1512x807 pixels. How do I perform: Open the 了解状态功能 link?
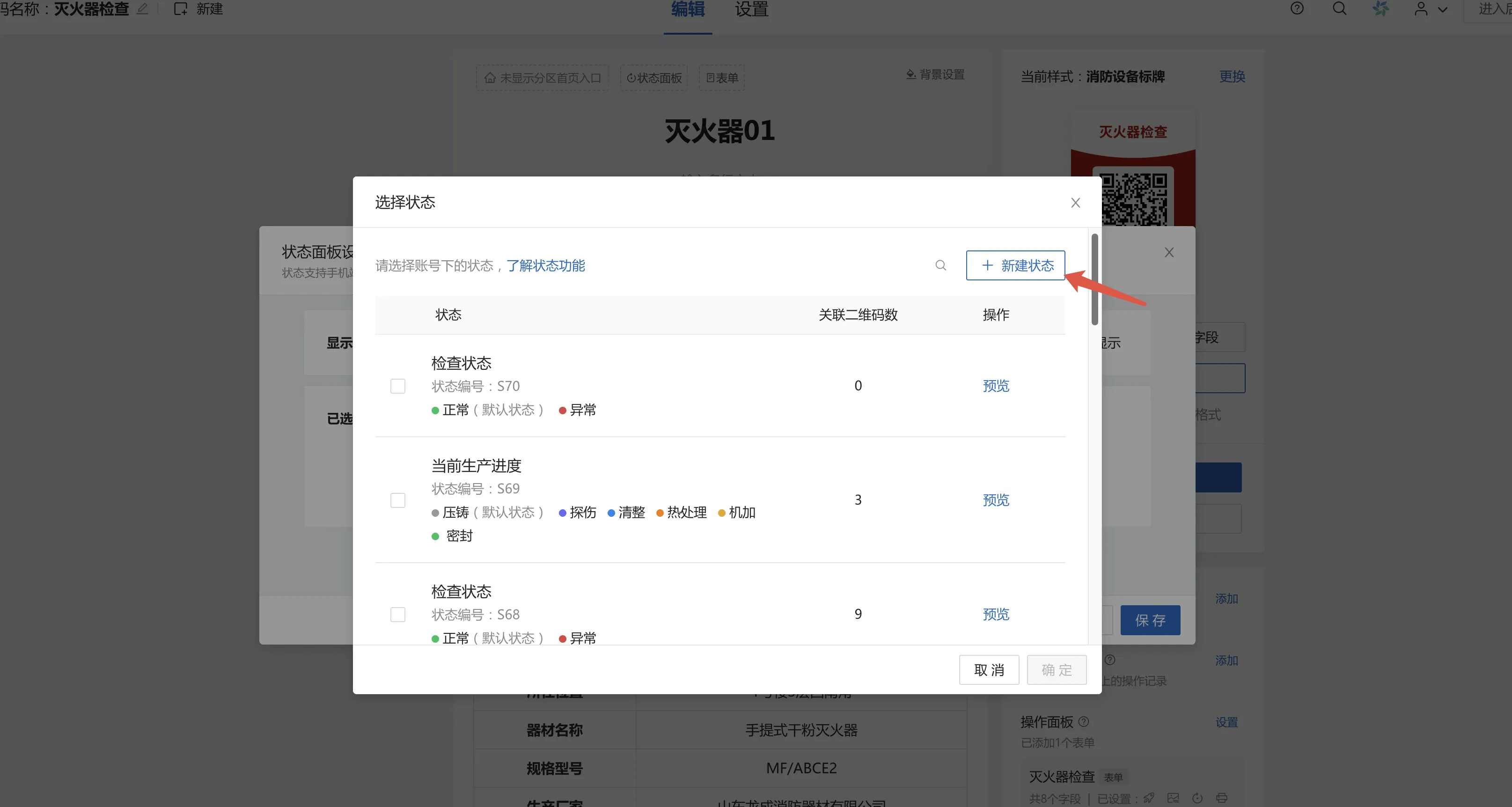545,266
